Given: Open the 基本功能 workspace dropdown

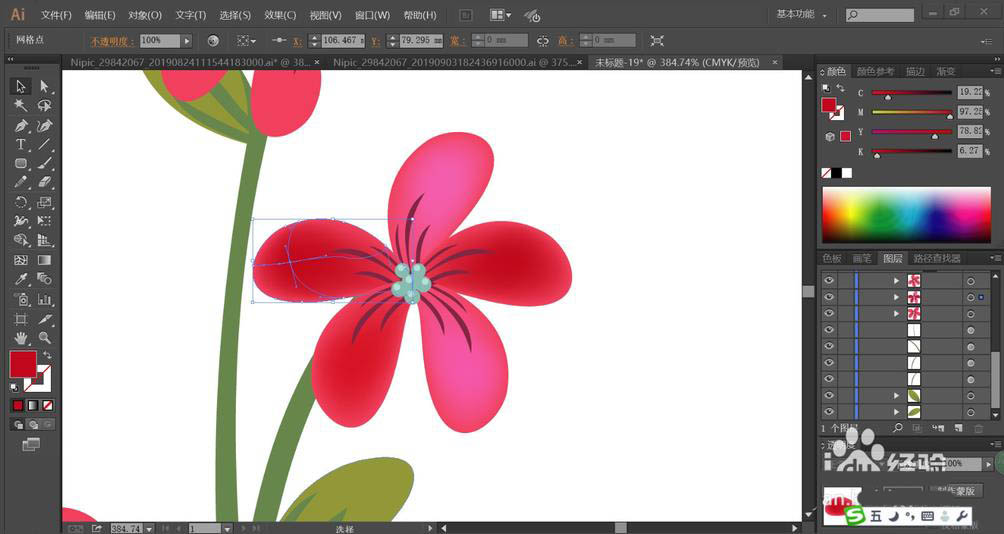Looking at the screenshot, I should click(x=802, y=14).
